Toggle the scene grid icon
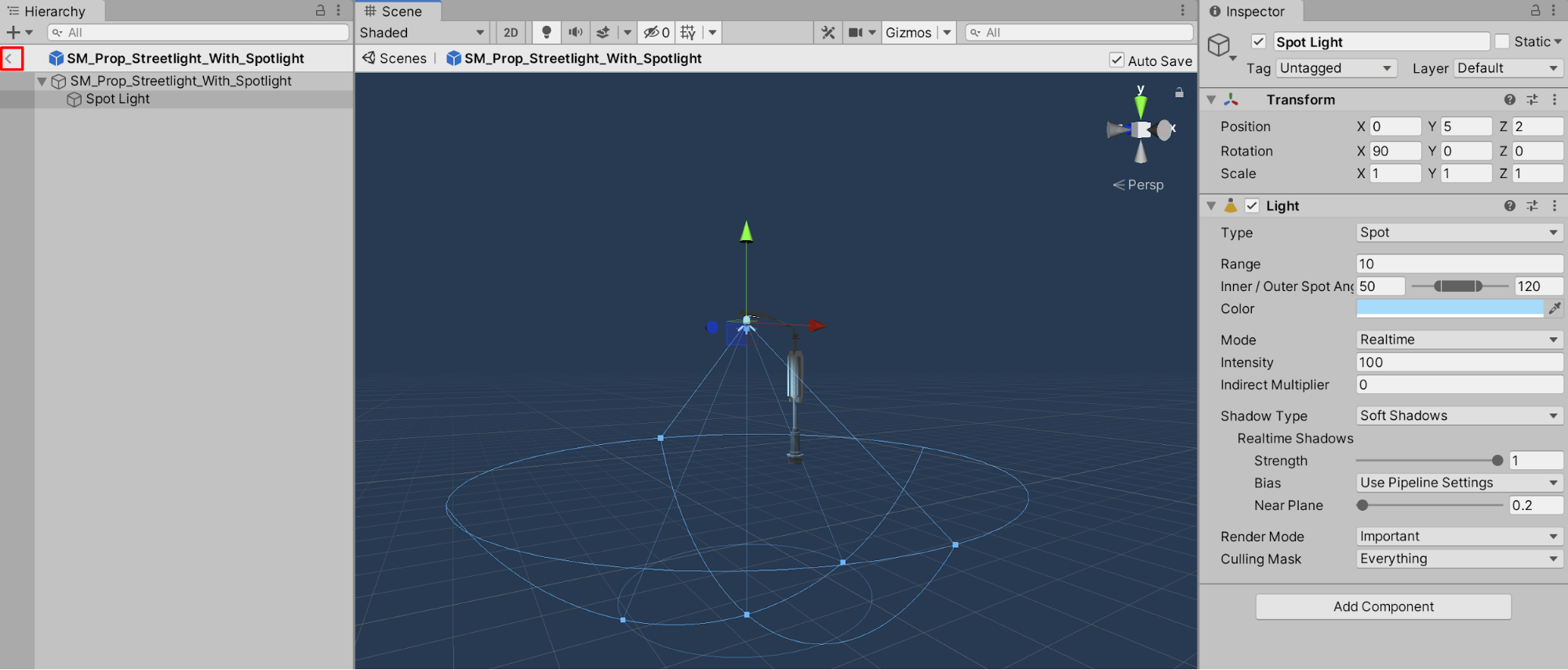 click(688, 32)
